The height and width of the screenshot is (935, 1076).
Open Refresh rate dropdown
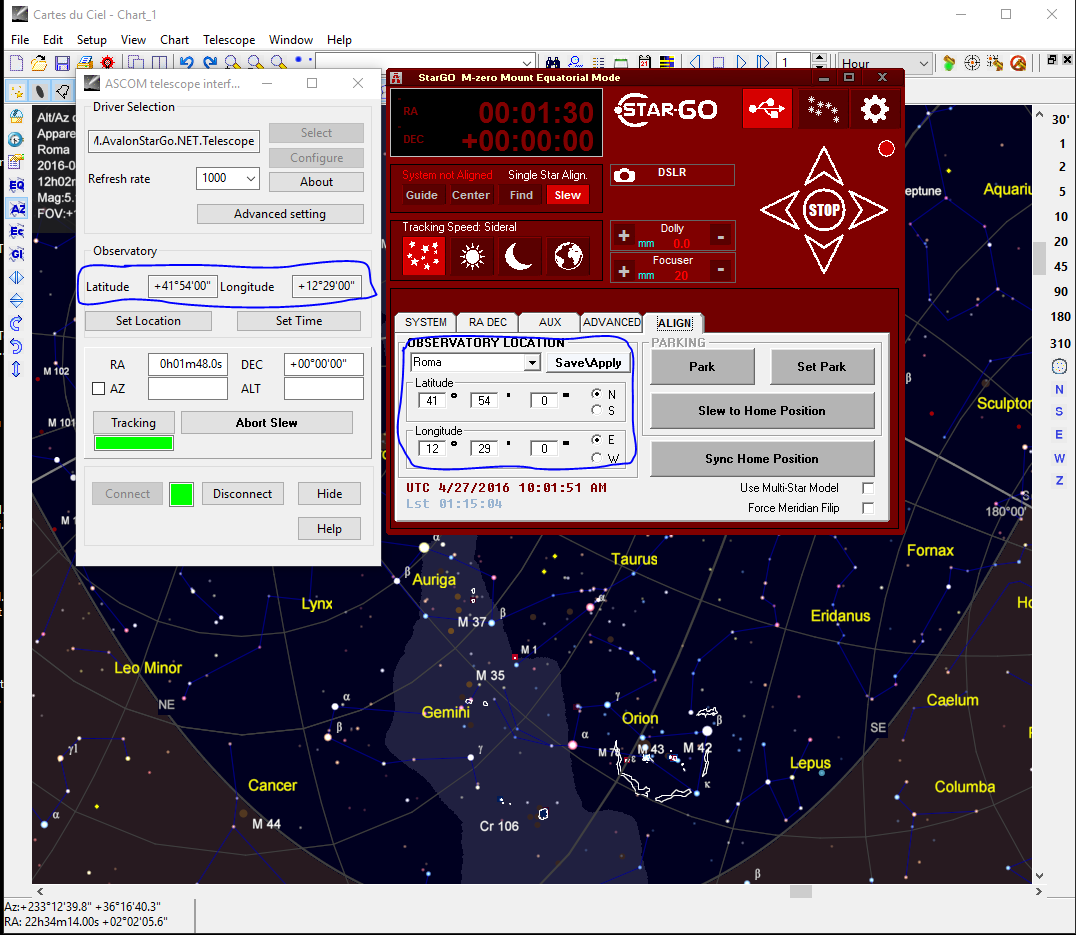tap(251, 178)
